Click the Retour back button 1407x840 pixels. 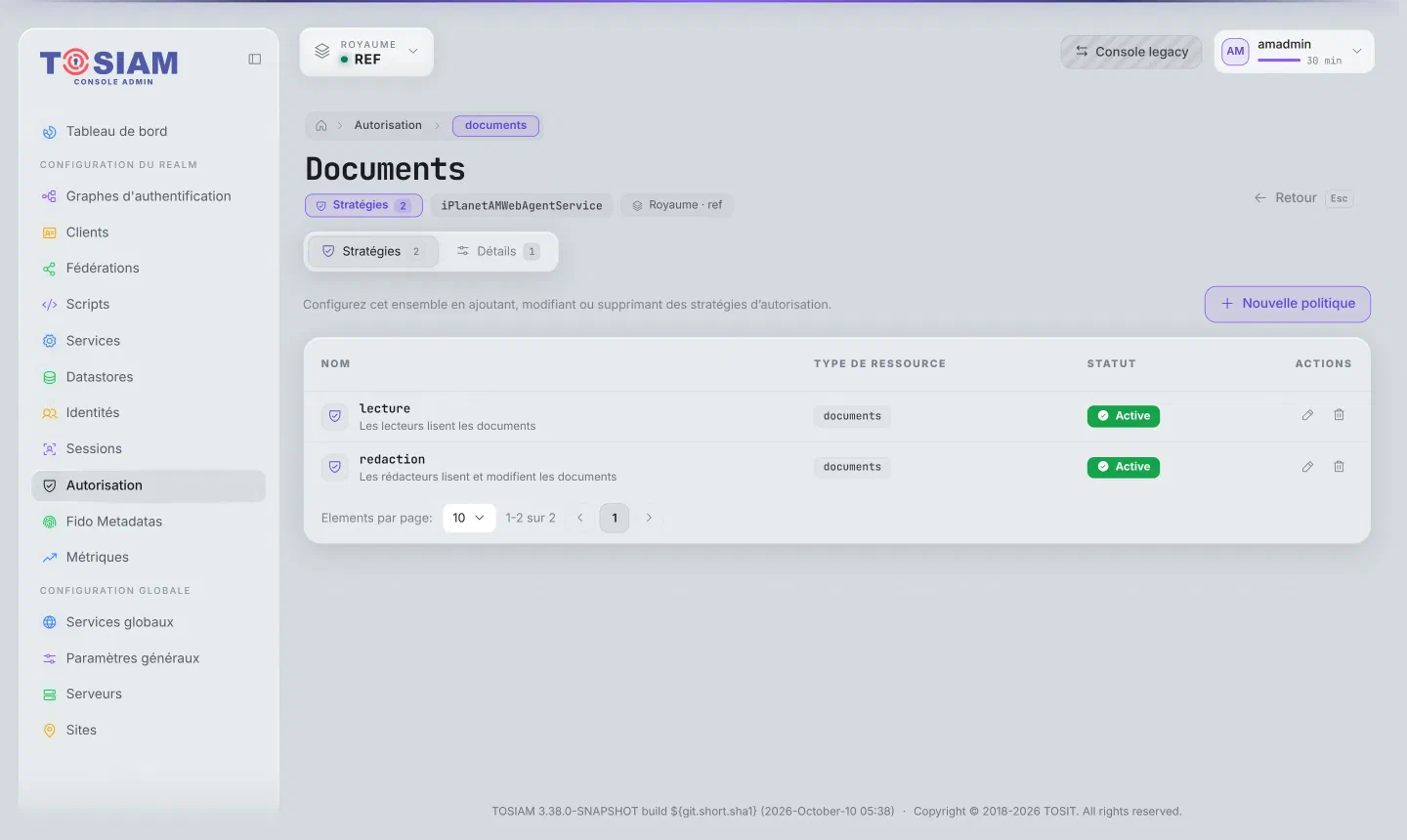(1303, 198)
